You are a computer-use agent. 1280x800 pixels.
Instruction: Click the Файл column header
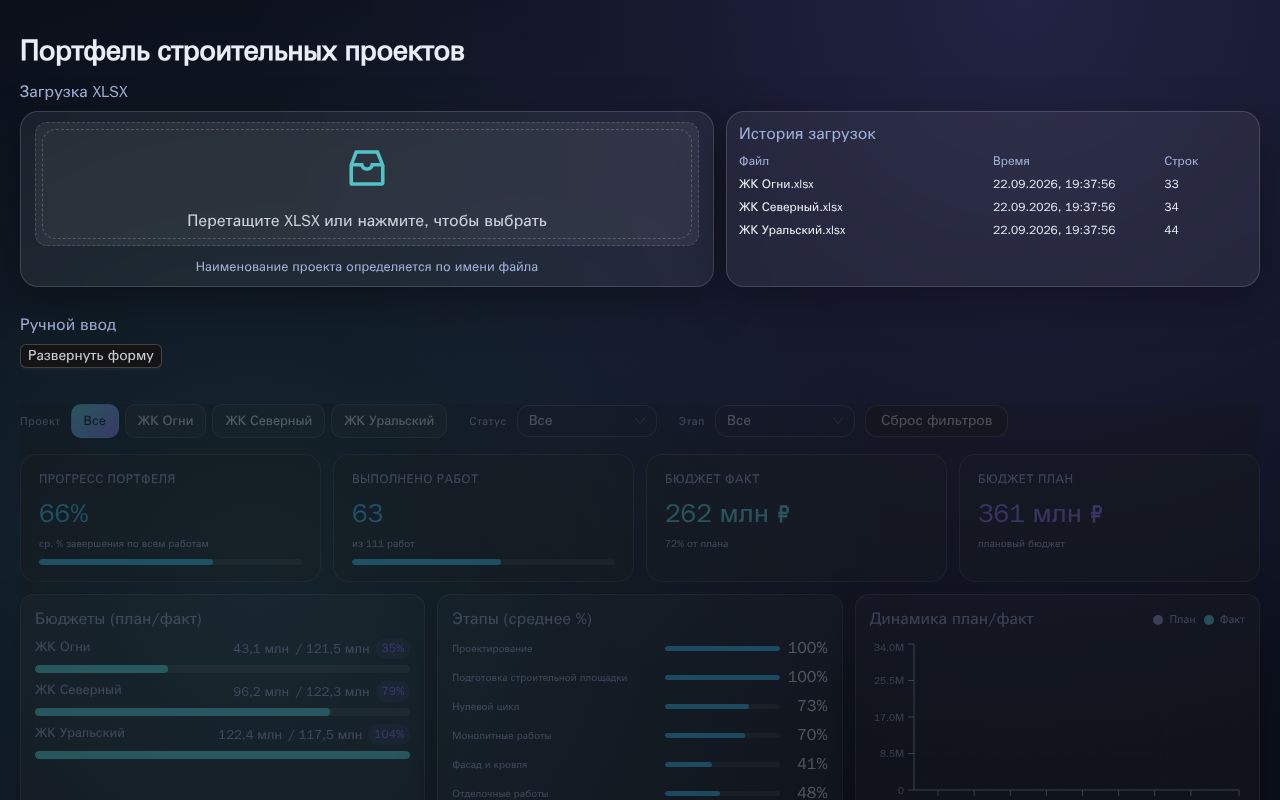[x=754, y=161]
